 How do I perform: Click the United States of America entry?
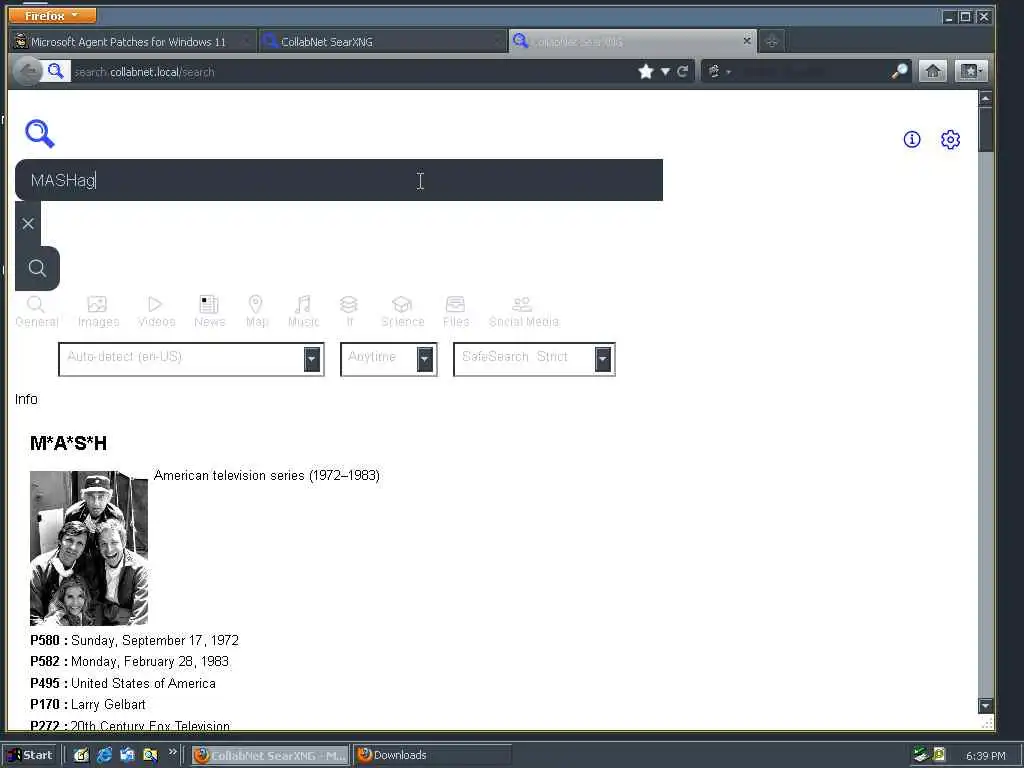click(x=143, y=683)
